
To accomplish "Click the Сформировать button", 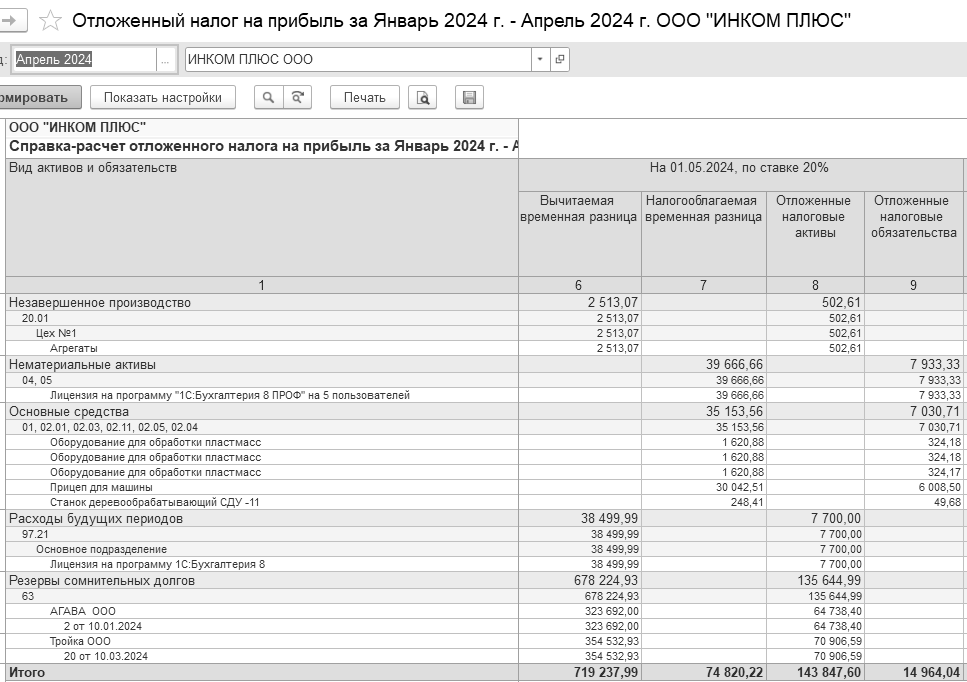I will [39, 97].
